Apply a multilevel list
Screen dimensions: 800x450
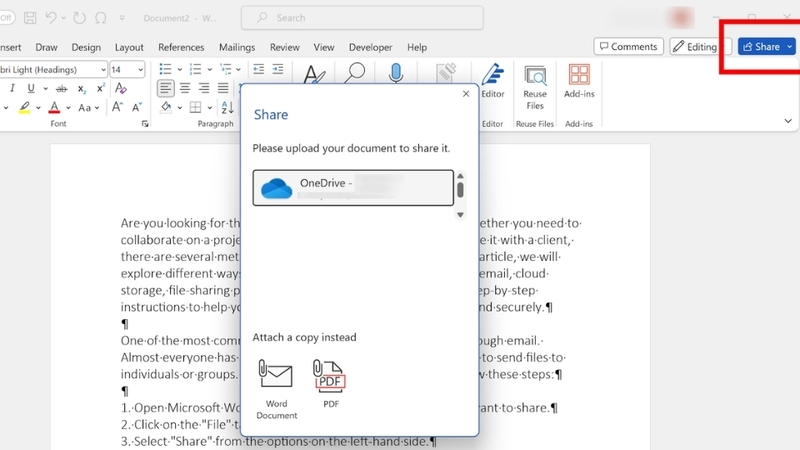226,69
